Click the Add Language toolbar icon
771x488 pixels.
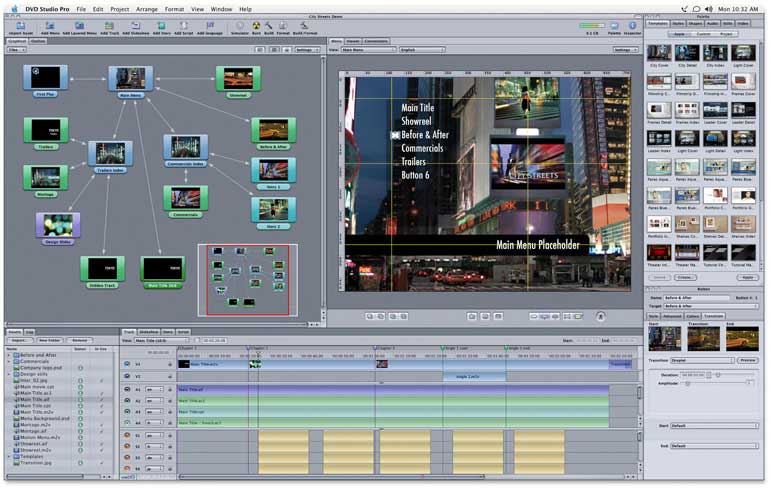[x=210, y=26]
